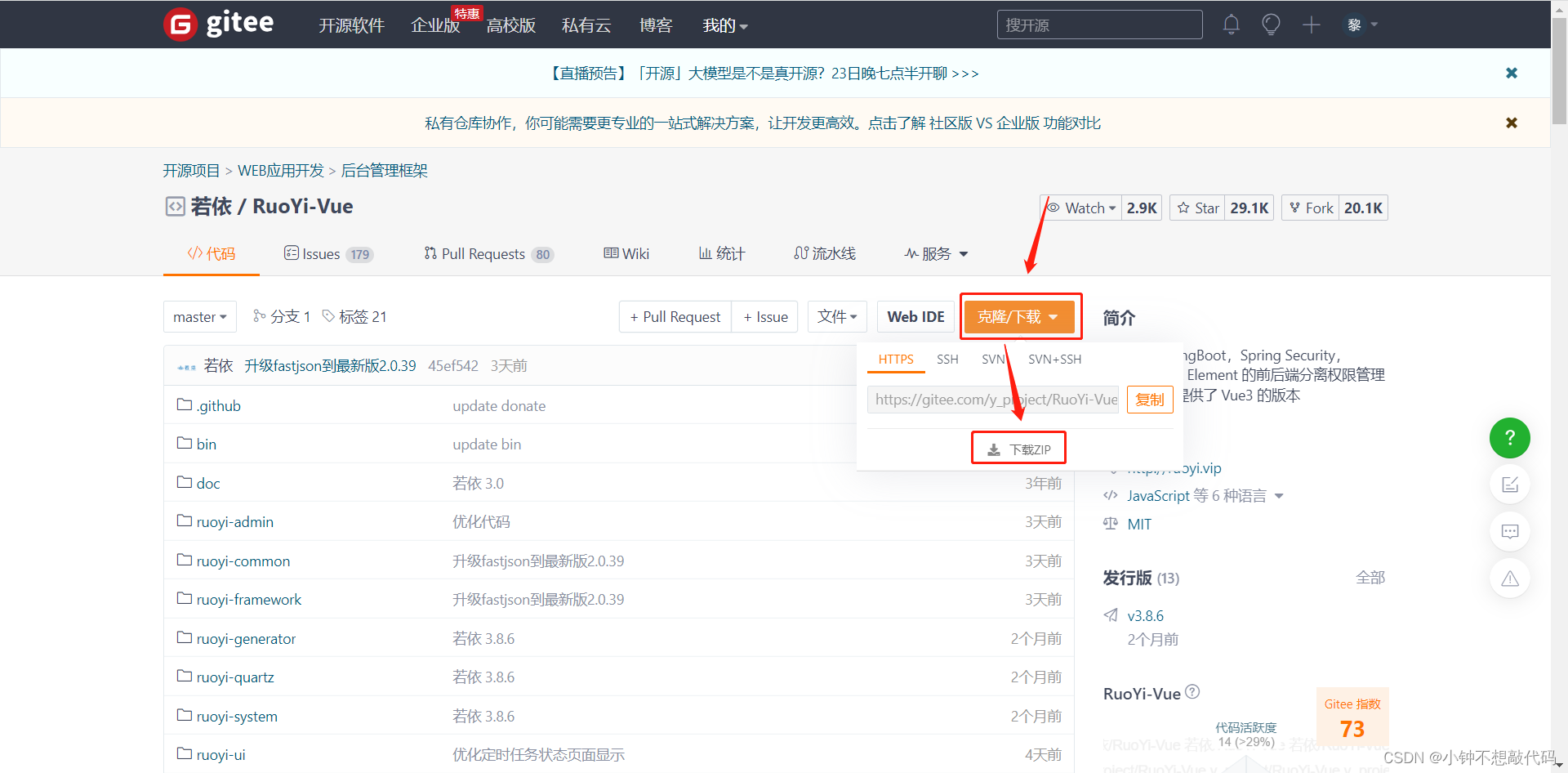Image resolution: width=1568 pixels, height=773 pixels.
Task: Open the doc folder
Action: [208, 483]
